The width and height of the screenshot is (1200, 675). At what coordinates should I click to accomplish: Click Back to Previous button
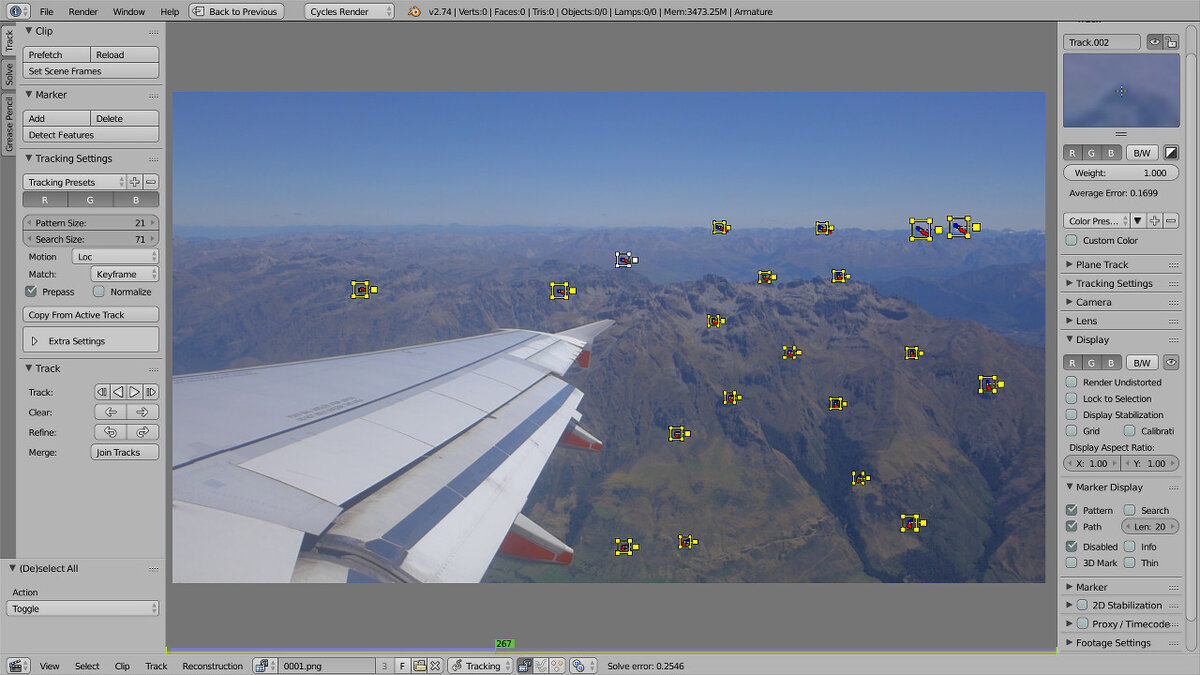236,11
